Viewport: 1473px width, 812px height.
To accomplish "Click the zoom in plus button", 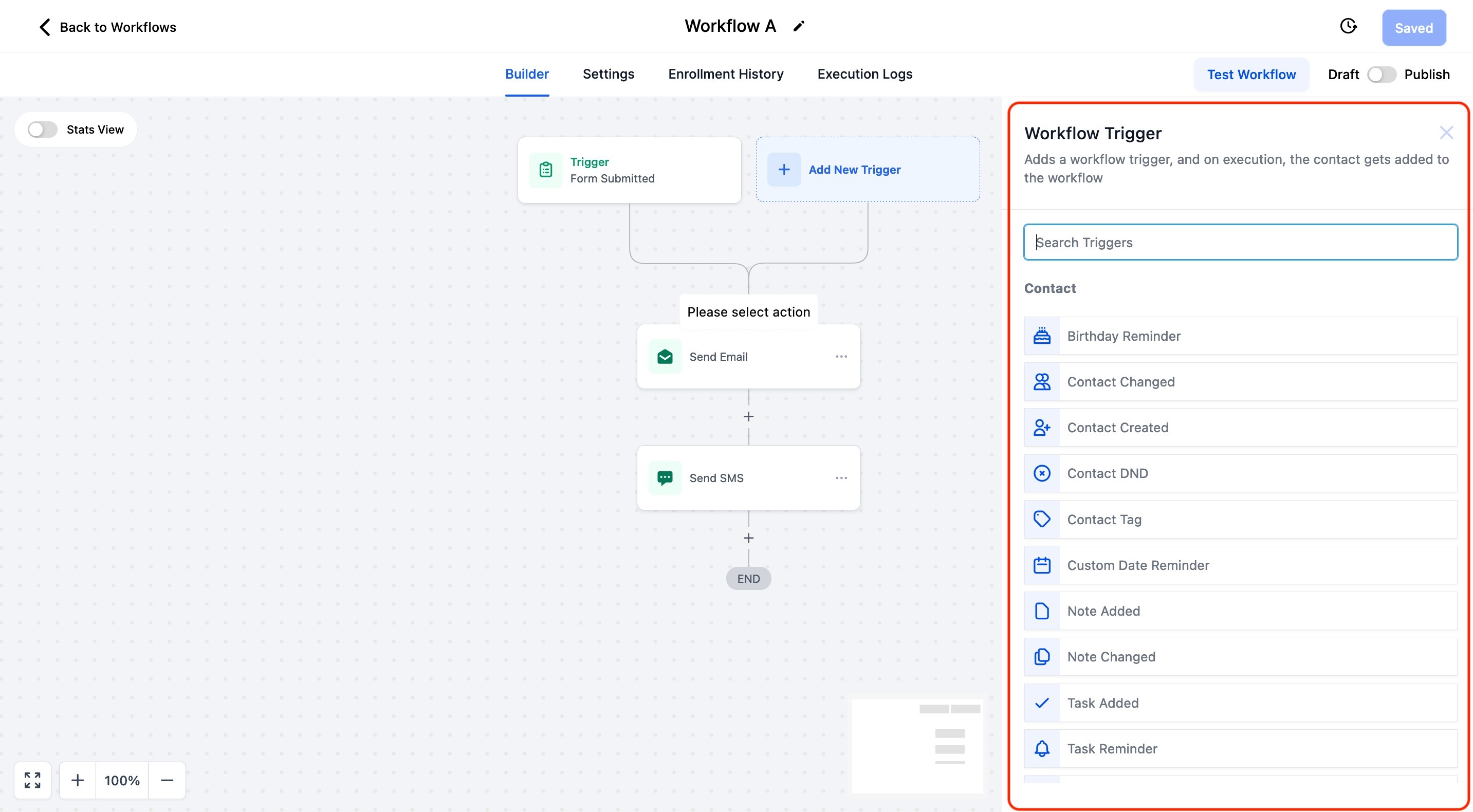I will (x=78, y=780).
